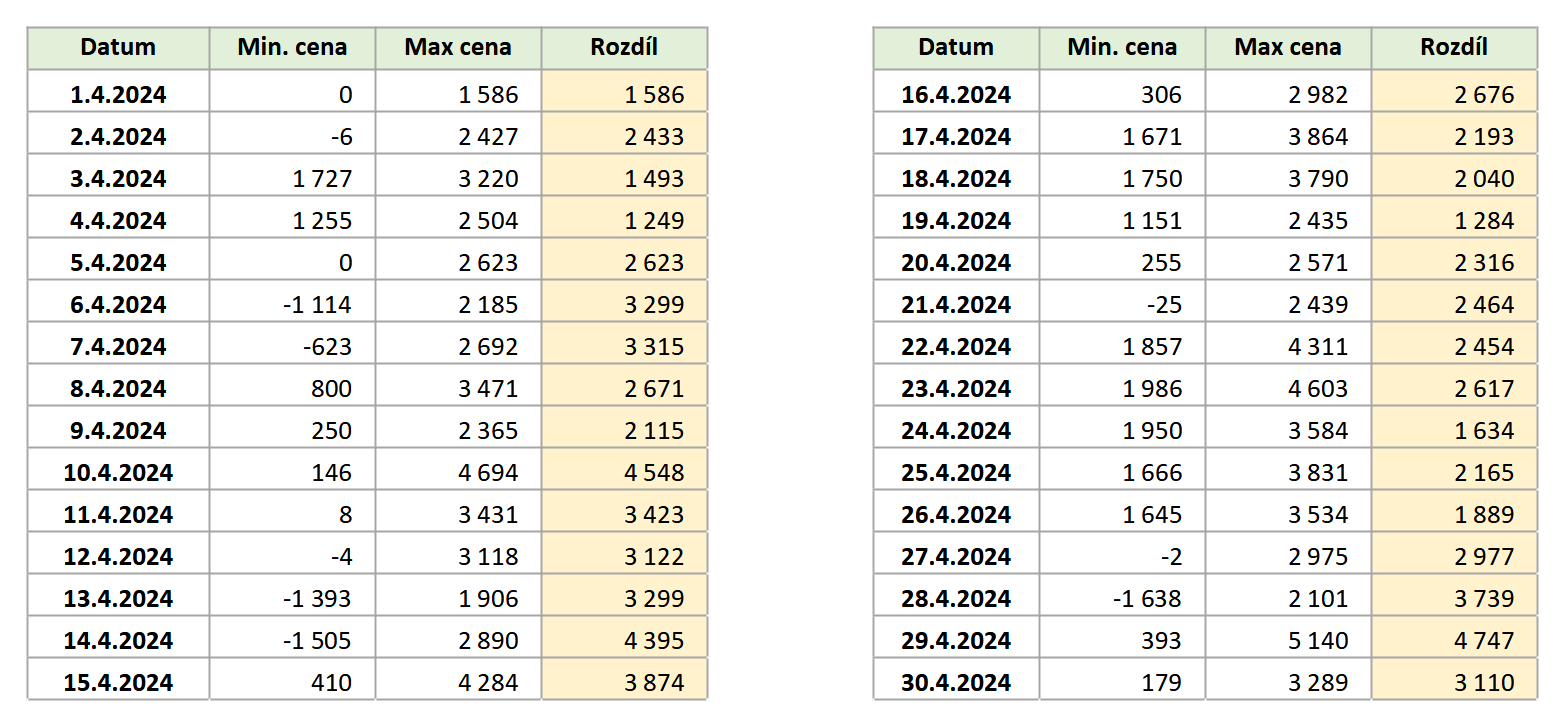Select the date cell 23.4.2024
Viewport: 1563px width, 727px height.
tap(956, 389)
